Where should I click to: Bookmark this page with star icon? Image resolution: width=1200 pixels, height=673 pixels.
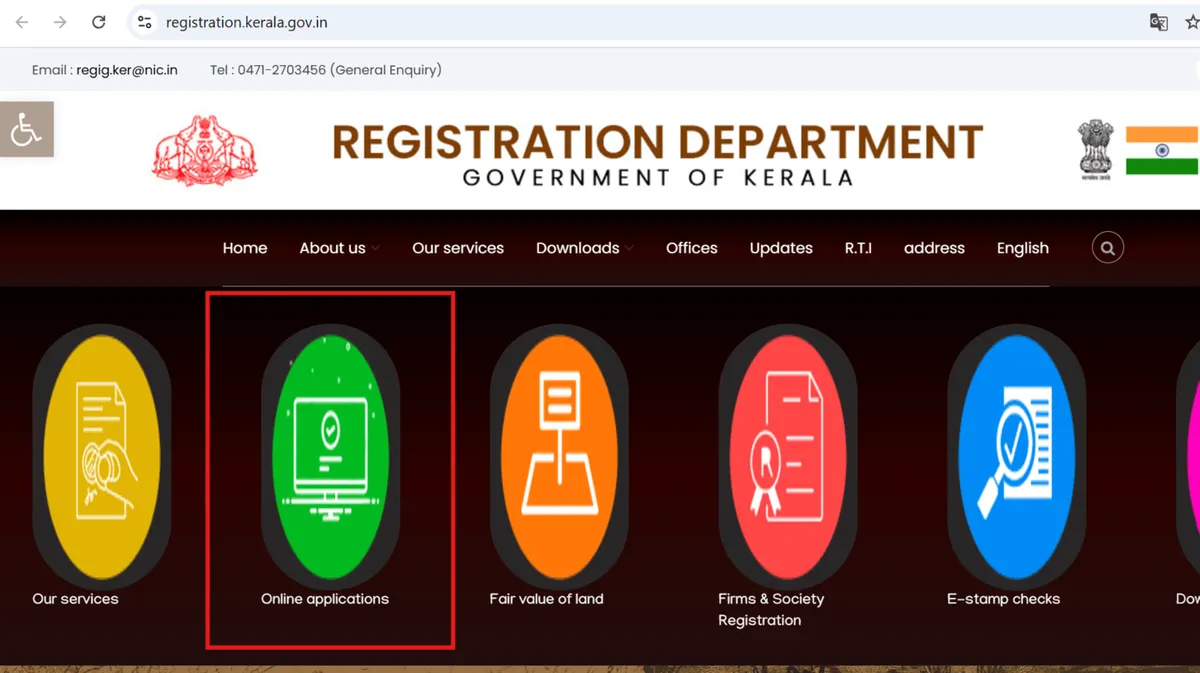pos(1191,22)
